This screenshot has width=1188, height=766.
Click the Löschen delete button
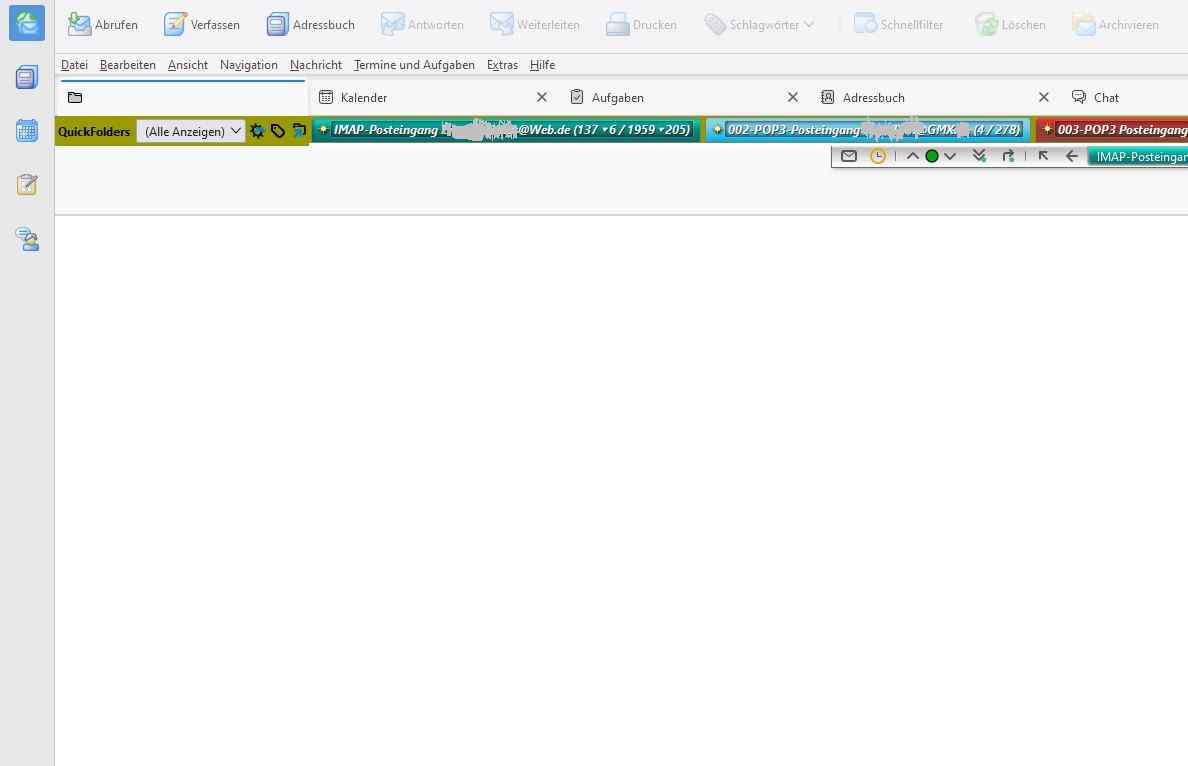pyautogui.click(x=1009, y=25)
